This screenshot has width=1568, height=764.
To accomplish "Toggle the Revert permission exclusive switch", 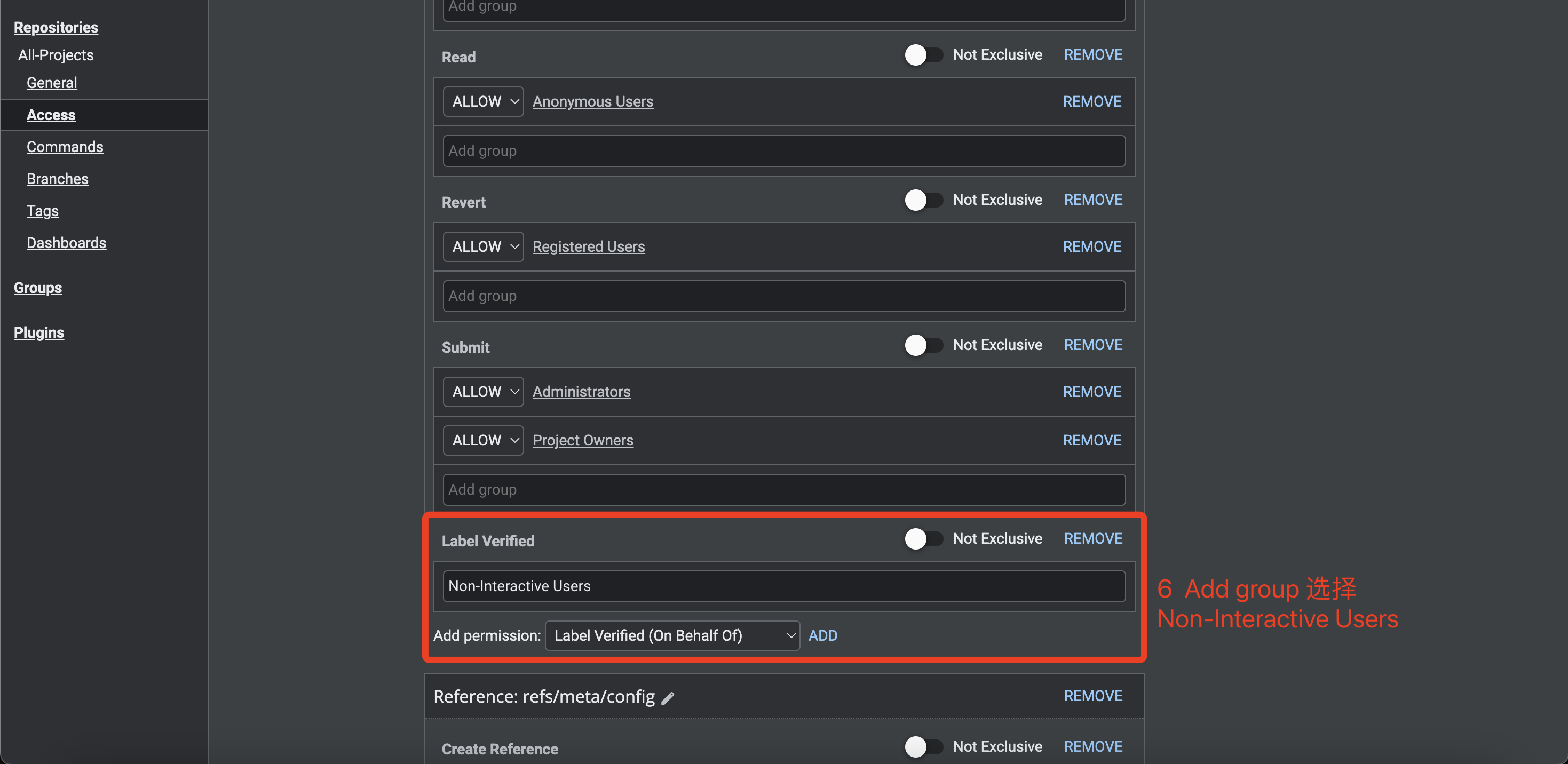I will point(923,200).
